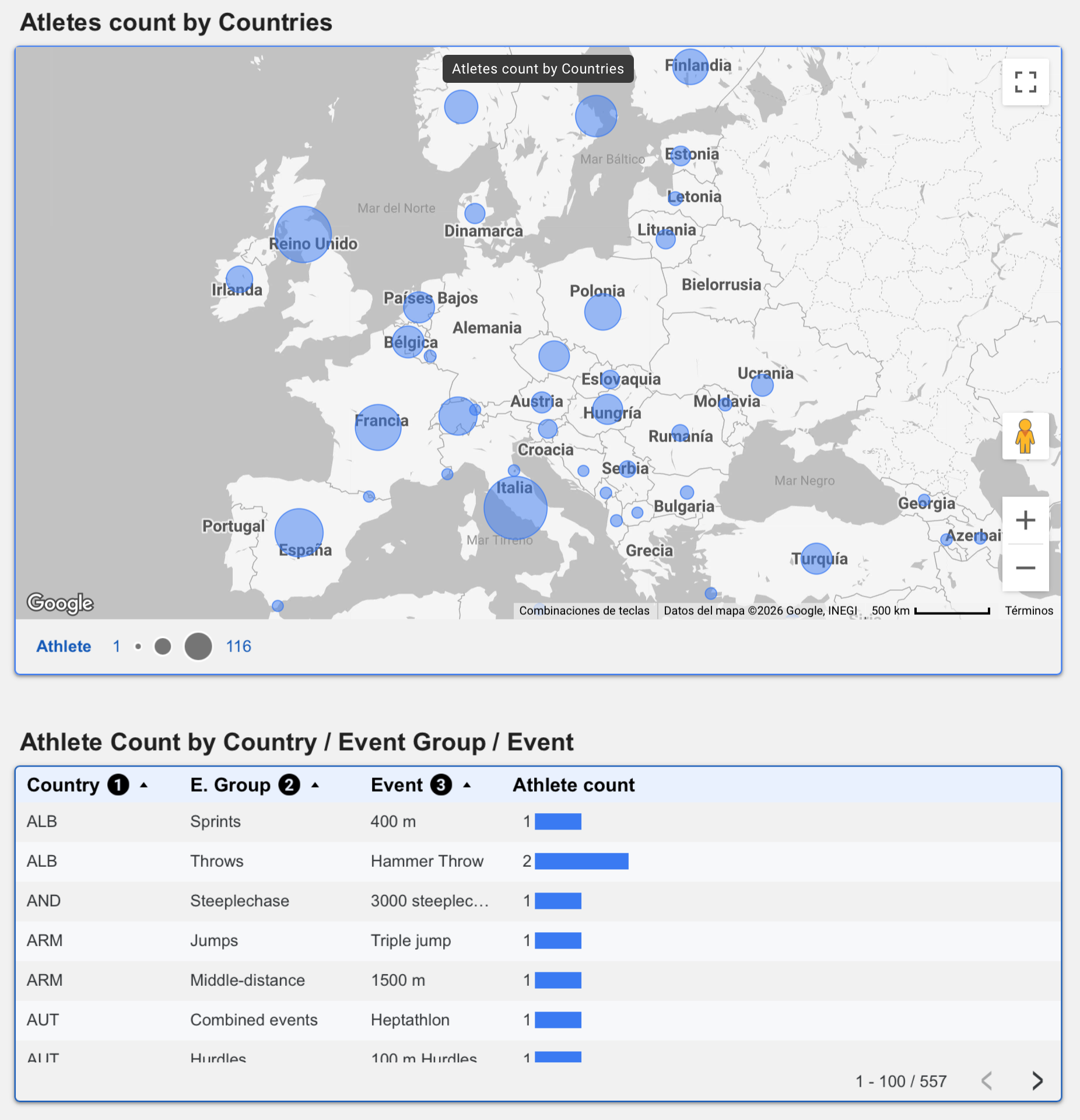Select the España athlete bubble
Image resolution: width=1080 pixels, height=1120 pixels.
[299, 533]
